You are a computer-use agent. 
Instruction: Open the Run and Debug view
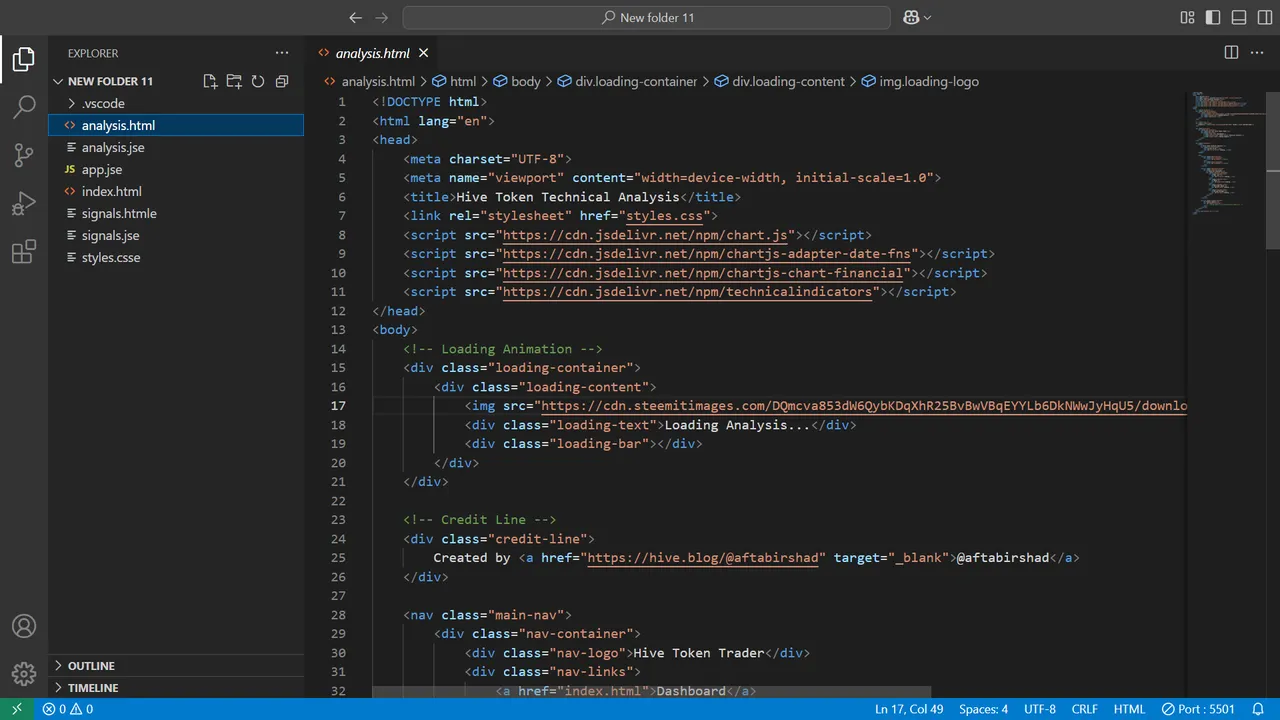coord(24,204)
